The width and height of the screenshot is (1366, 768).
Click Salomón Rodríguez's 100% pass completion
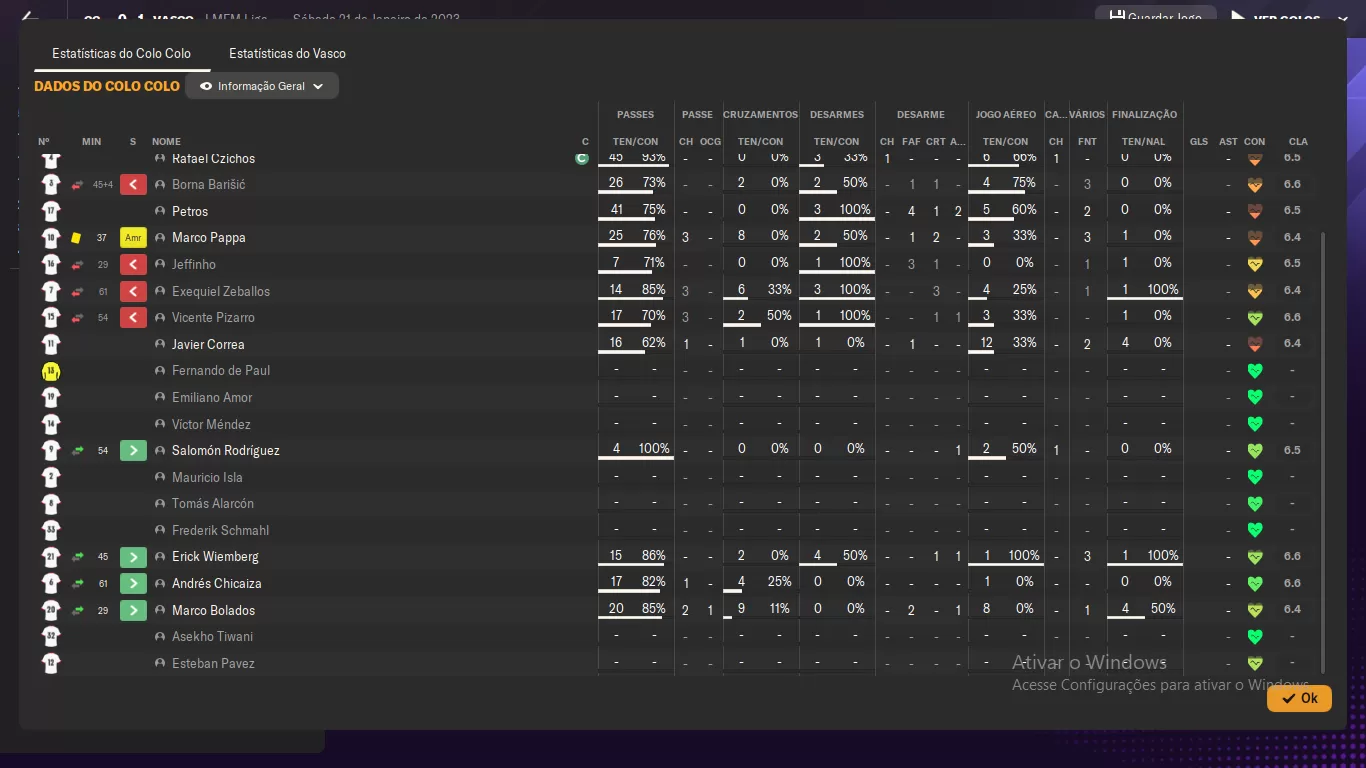click(654, 449)
